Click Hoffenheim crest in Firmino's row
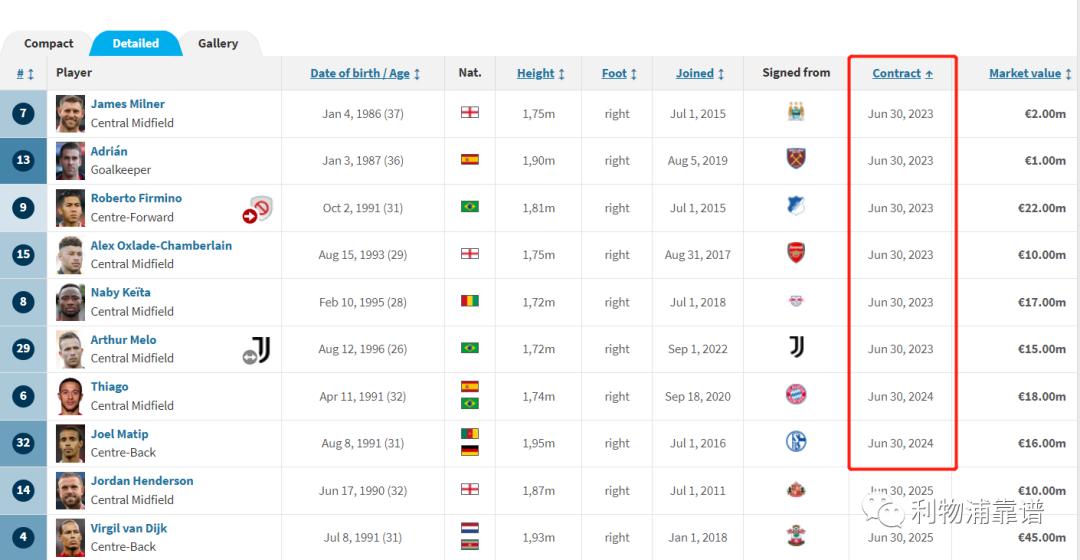The width and height of the screenshot is (1080, 560). [796, 206]
